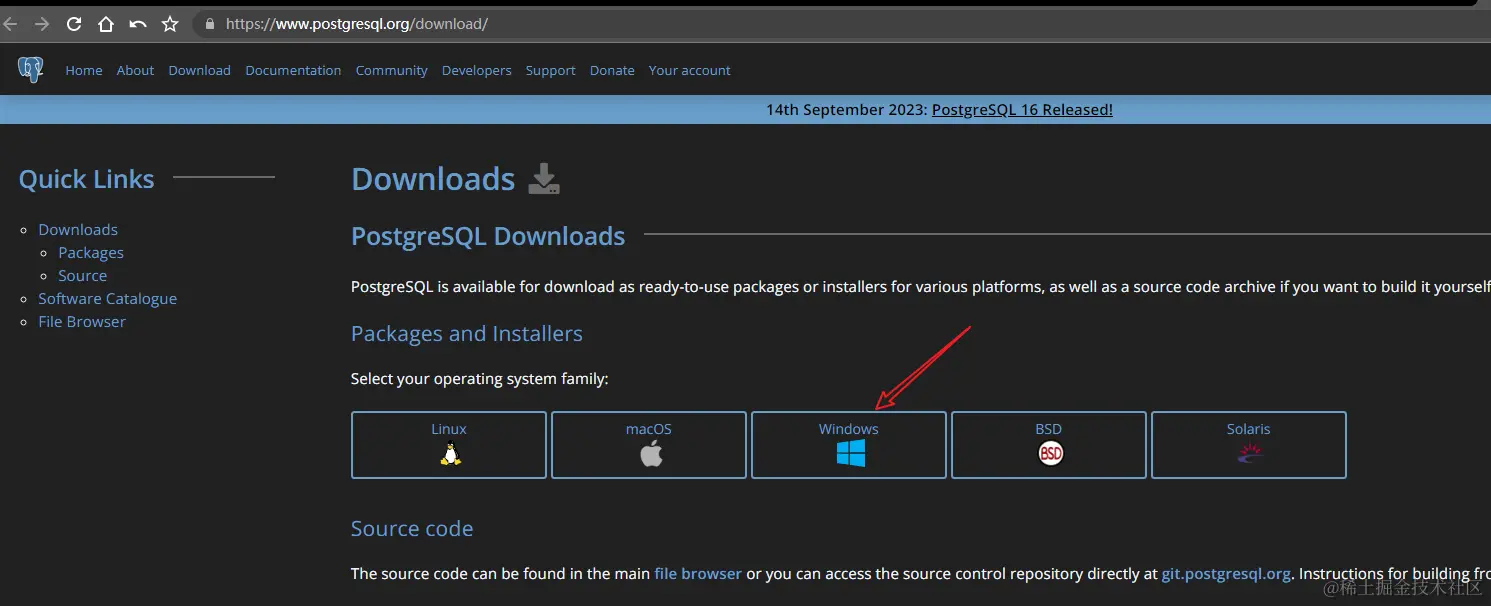Click the PostgreSQL Downloads heading
Image resolution: width=1491 pixels, height=606 pixels.
tap(488, 237)
